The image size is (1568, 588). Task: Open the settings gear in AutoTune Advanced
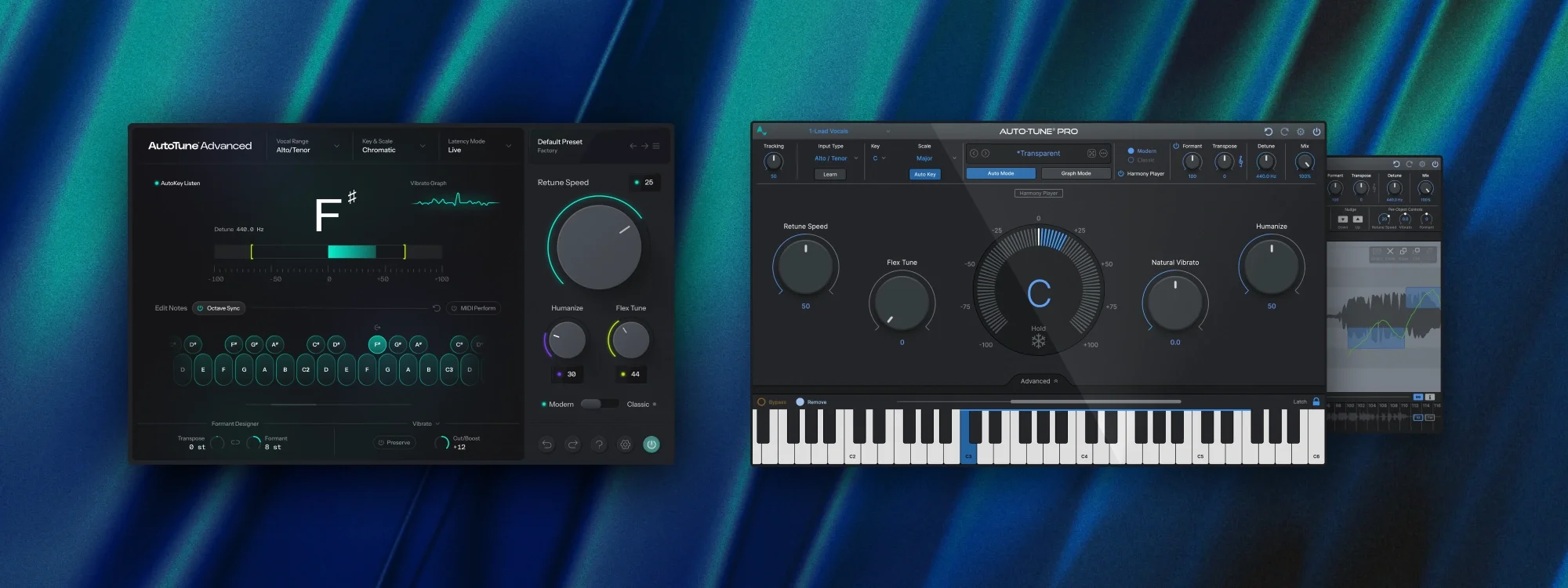tap(626, 445)
